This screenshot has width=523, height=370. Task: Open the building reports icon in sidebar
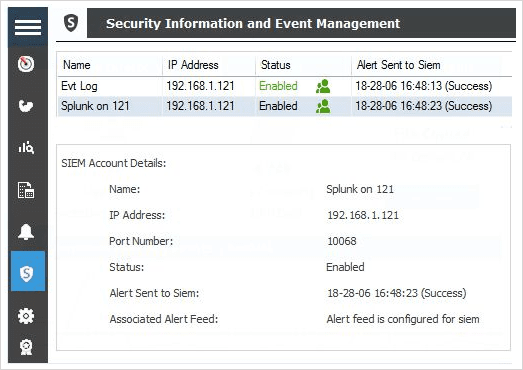point(26,190)
